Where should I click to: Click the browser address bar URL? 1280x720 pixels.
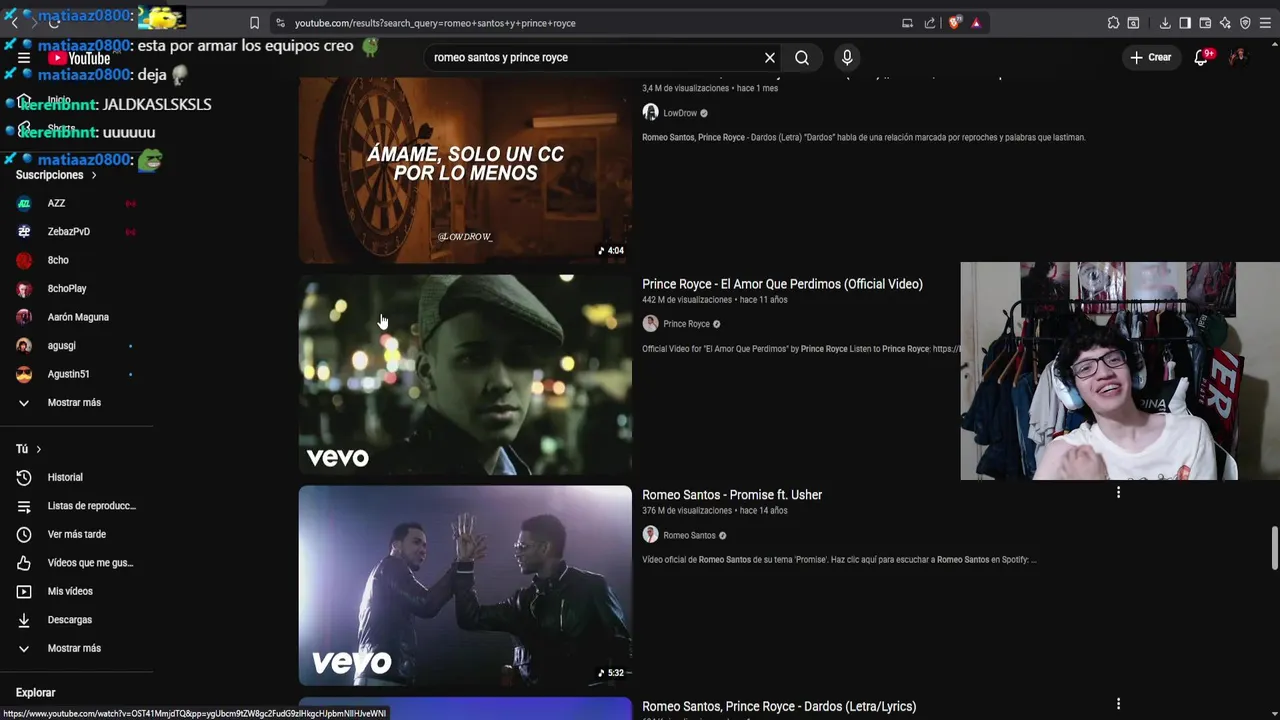[435, 23]
